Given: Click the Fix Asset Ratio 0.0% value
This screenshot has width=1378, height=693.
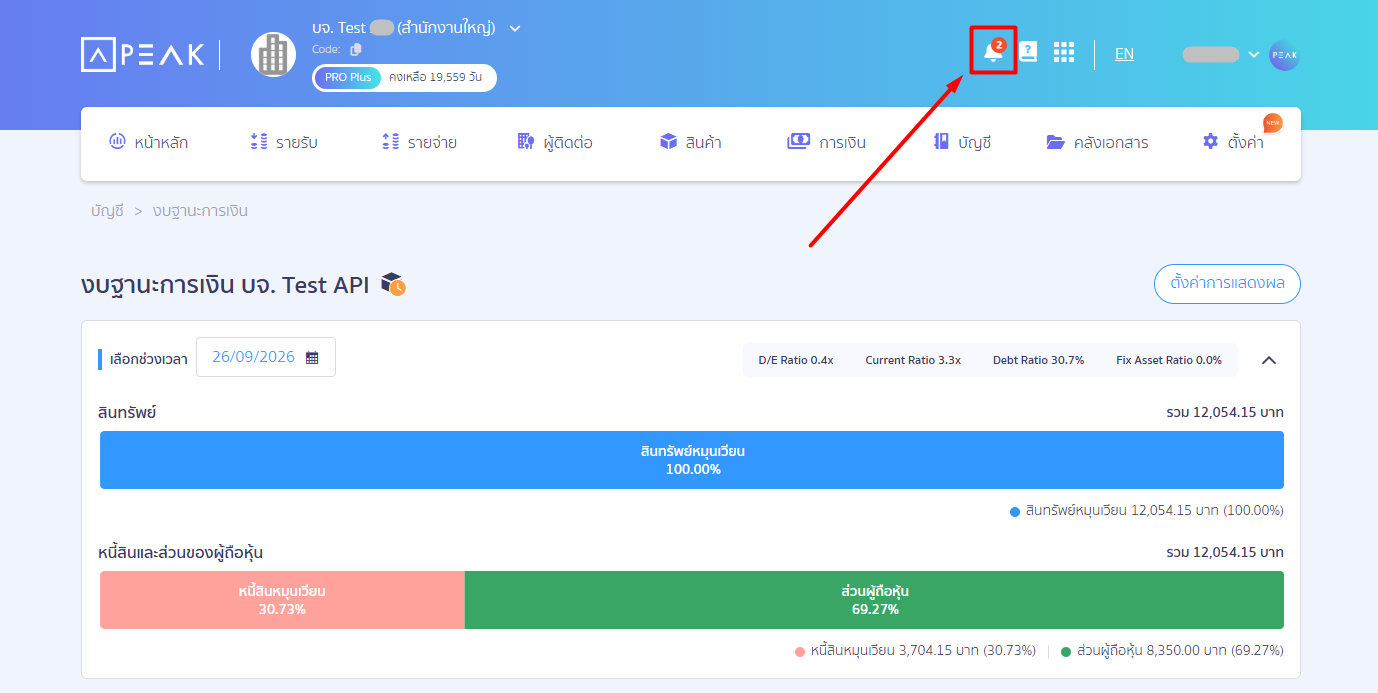Looking at the screenshot, I should pyautogui.click(x=1169, y=360).
